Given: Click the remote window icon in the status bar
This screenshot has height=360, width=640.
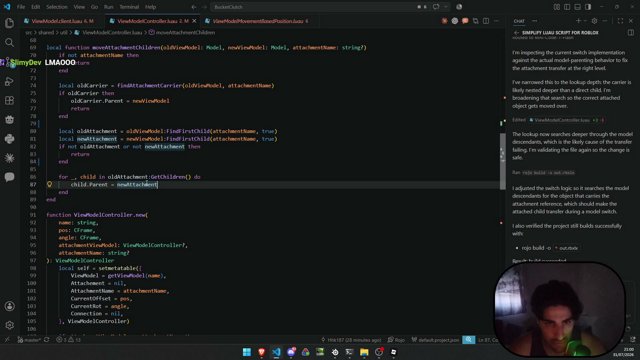Looking at the screenshot, I should (7, 340).
